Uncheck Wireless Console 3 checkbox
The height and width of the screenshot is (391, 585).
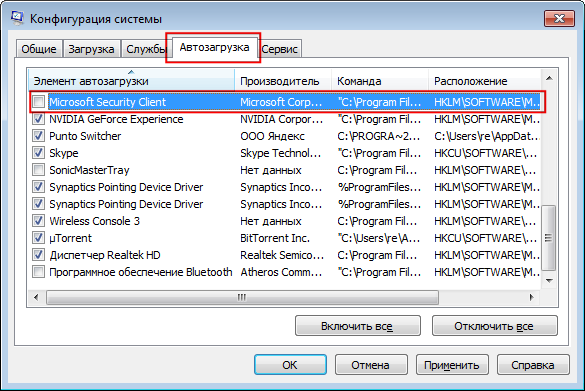[38, 221]
